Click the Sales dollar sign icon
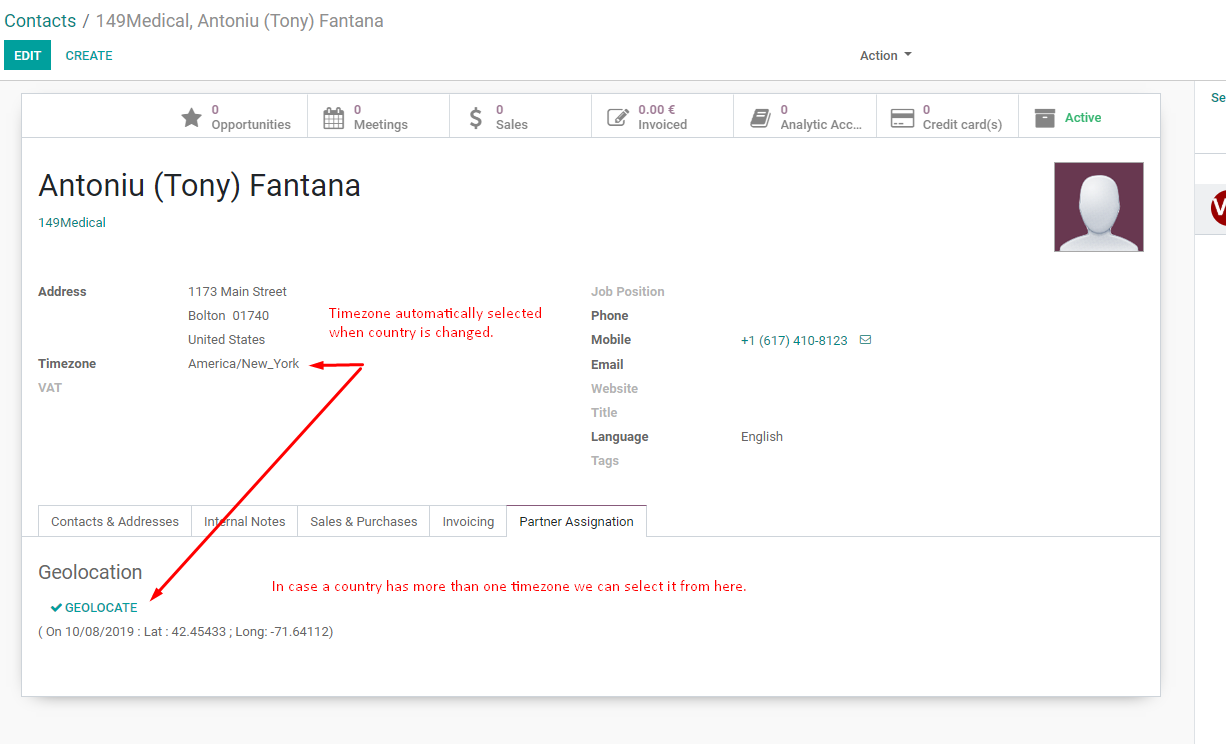 coord(476,118)
